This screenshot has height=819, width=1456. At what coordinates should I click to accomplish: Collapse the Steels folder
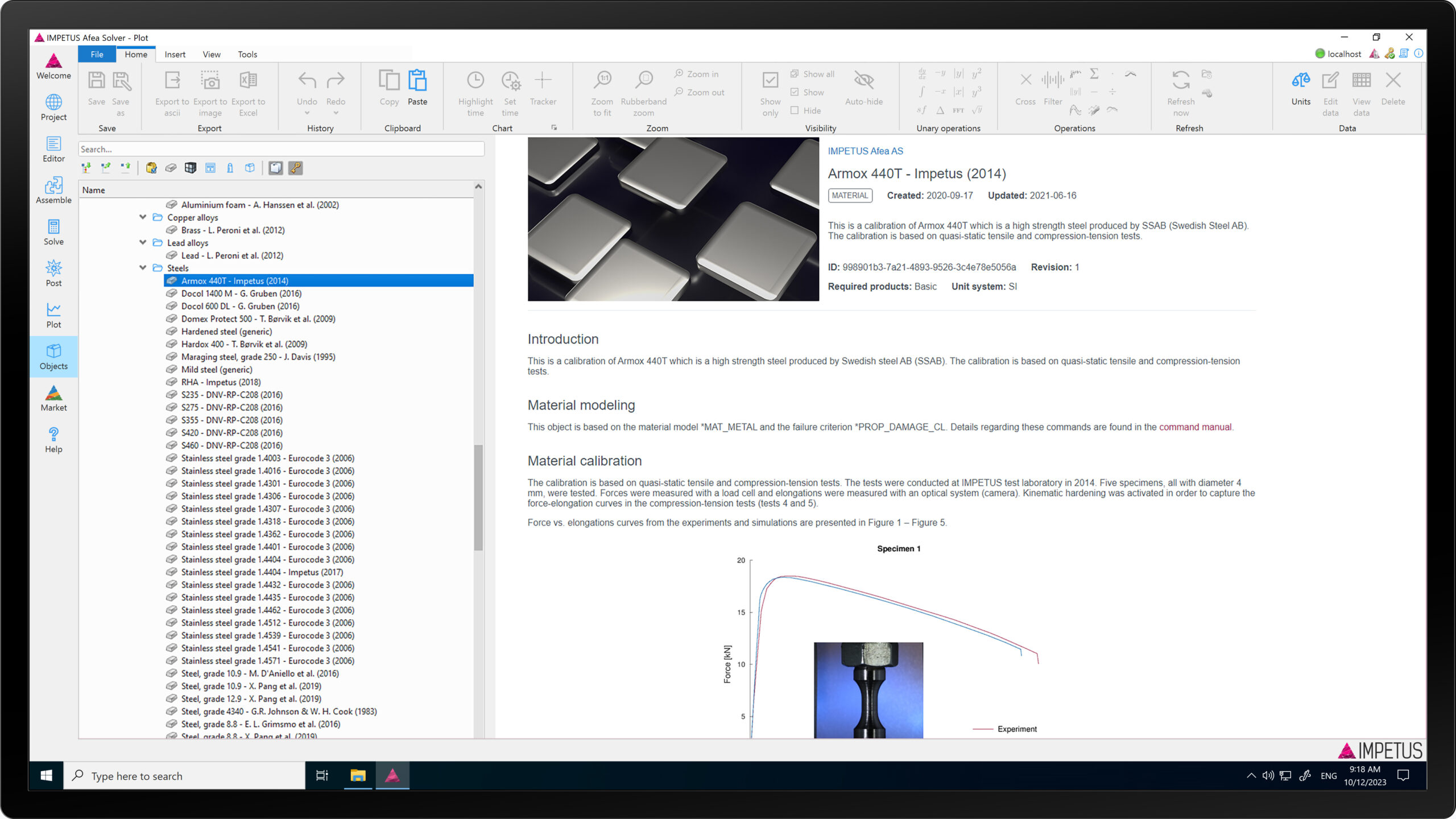pyautogui.click(x=143, y=268)
